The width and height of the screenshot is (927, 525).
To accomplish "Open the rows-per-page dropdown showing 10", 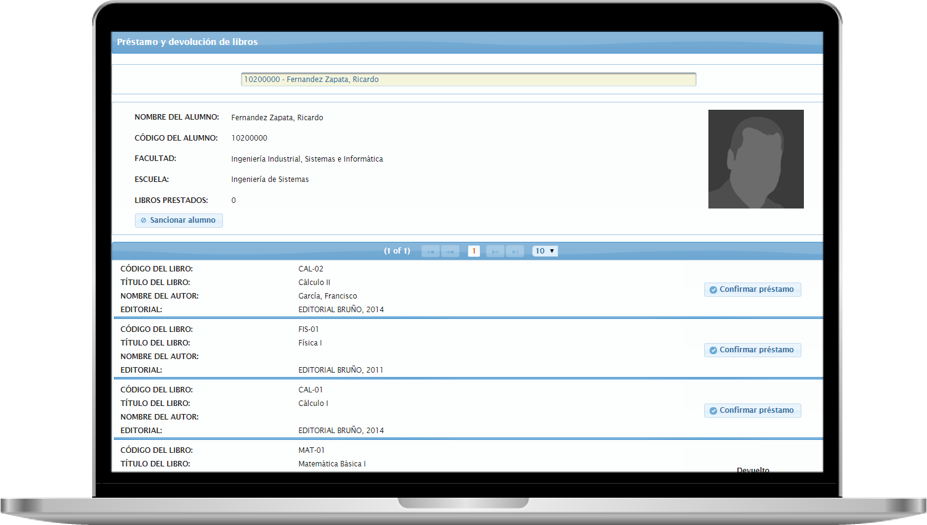I will (545, 251).
